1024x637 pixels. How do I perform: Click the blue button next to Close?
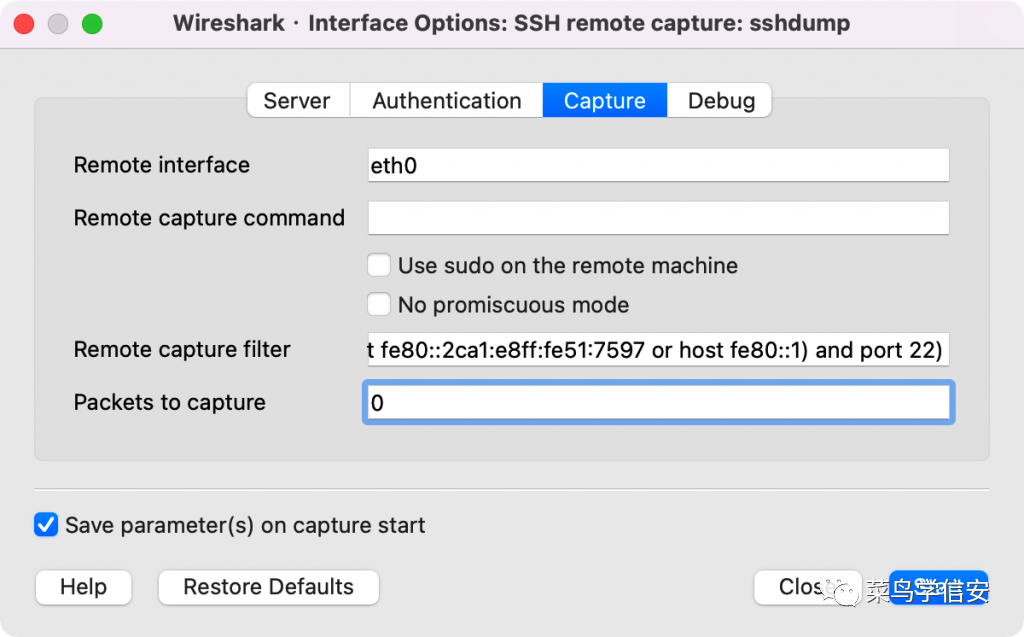point(939,587)
